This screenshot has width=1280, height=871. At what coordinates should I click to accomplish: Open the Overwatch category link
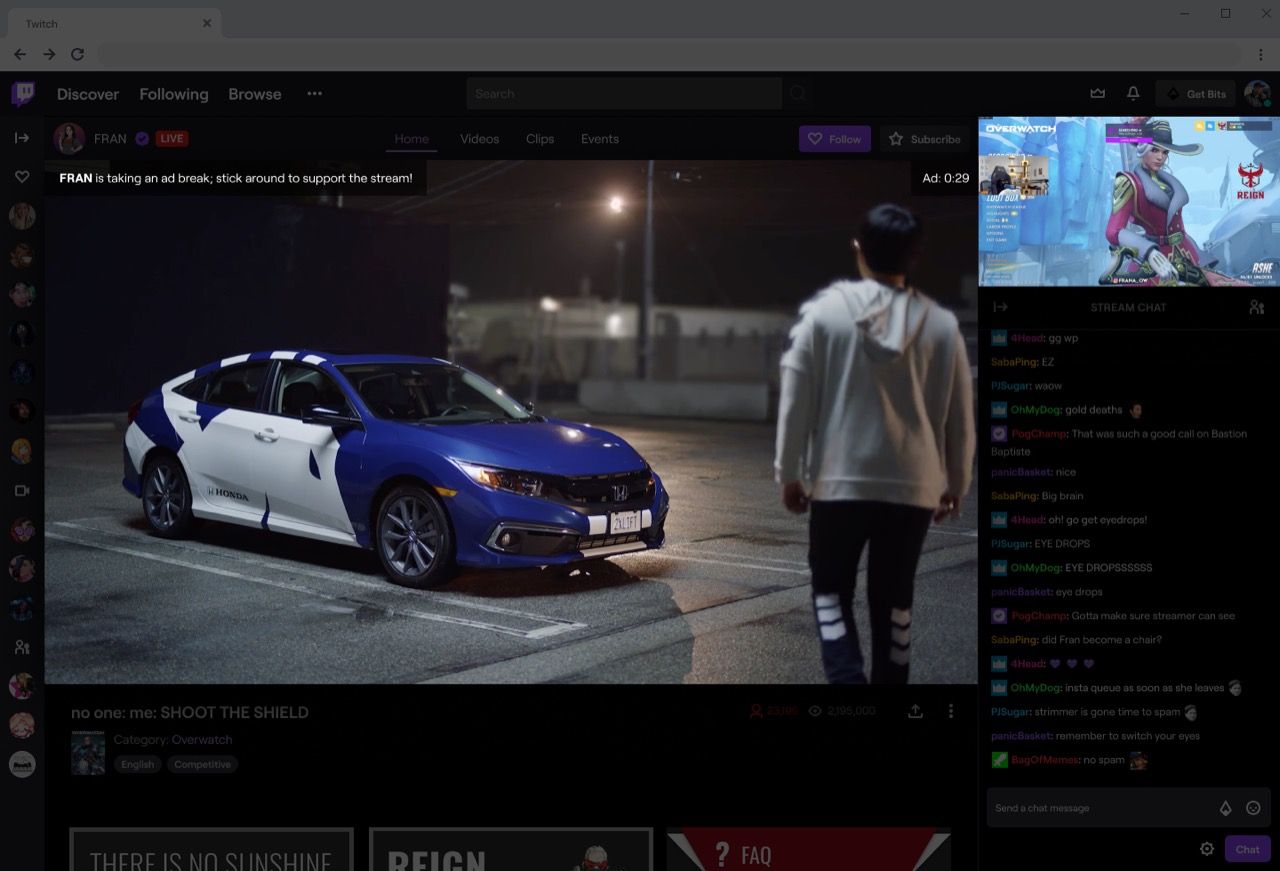click(x=201, y=740)
